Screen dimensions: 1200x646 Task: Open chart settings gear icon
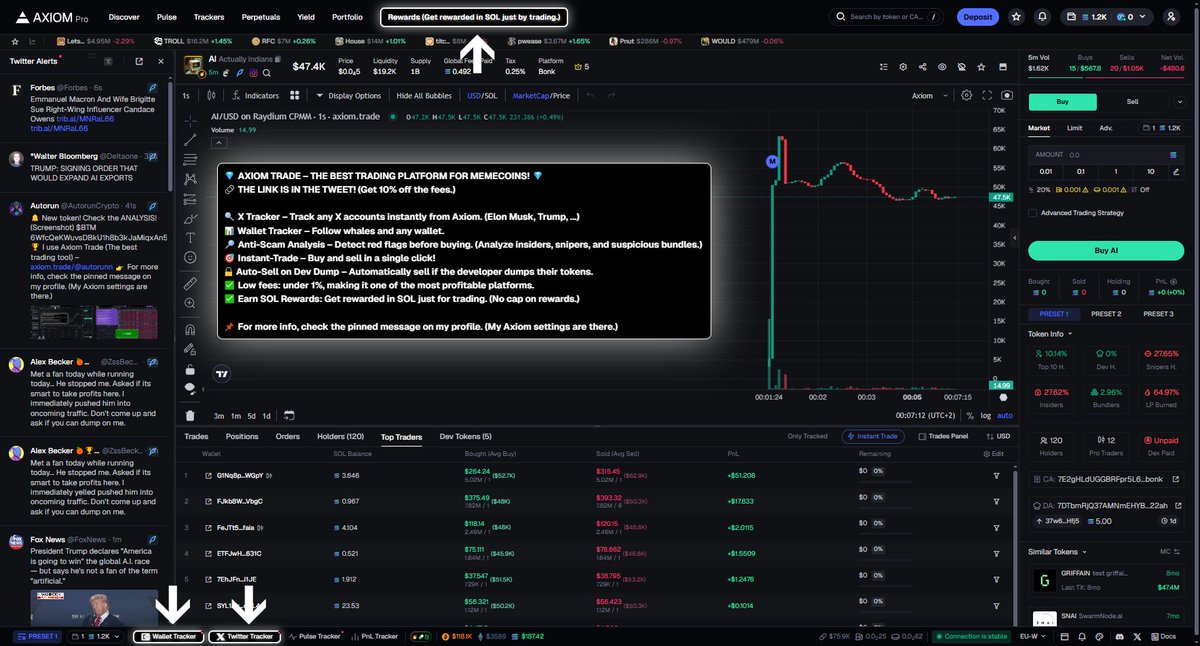pyautogui.click(x=966, y=95)
